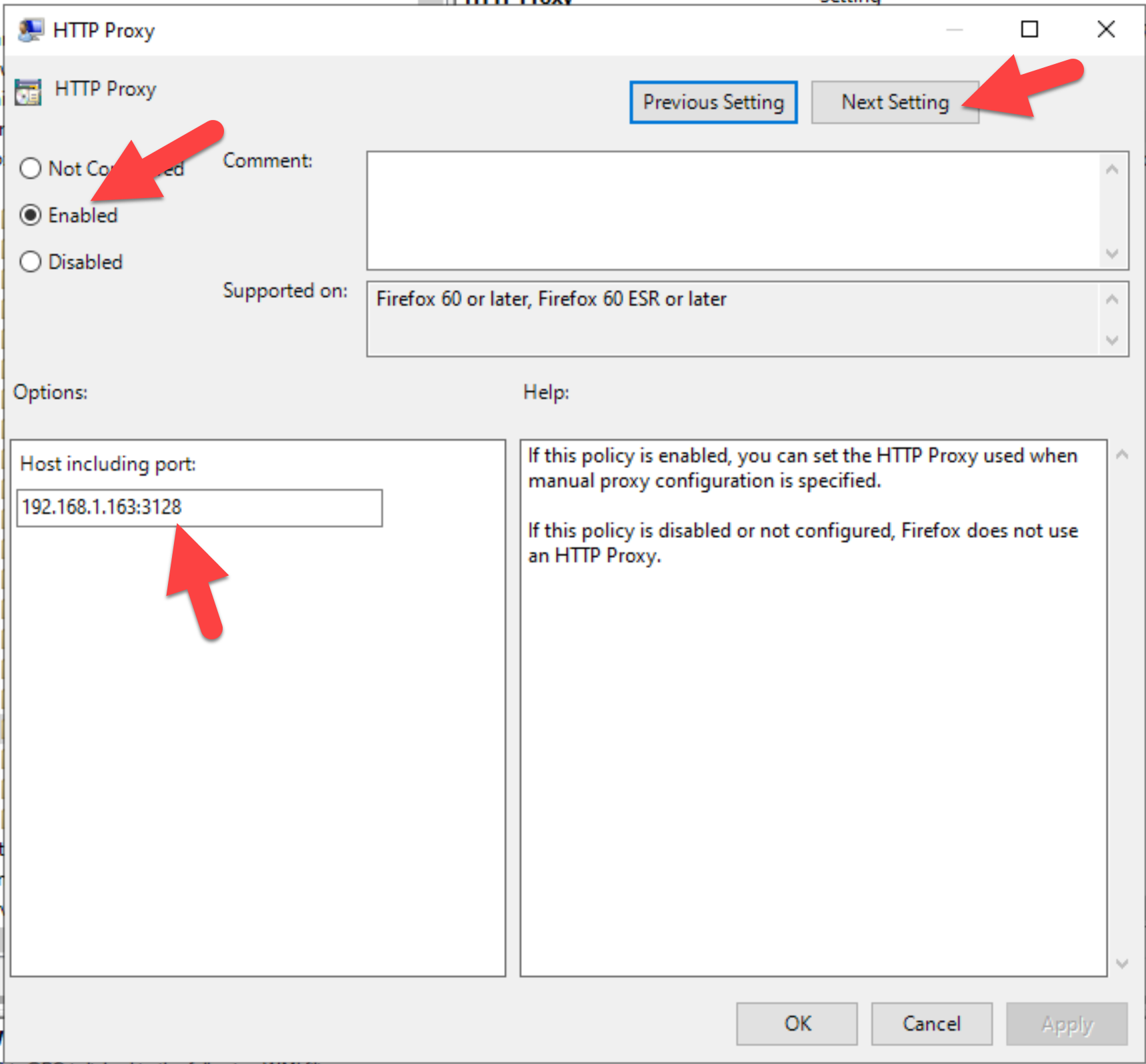The image size is (1146, 1064).
Task: Click inside the Host including port field
Action: pyautogui.click(x=199, y=507)
